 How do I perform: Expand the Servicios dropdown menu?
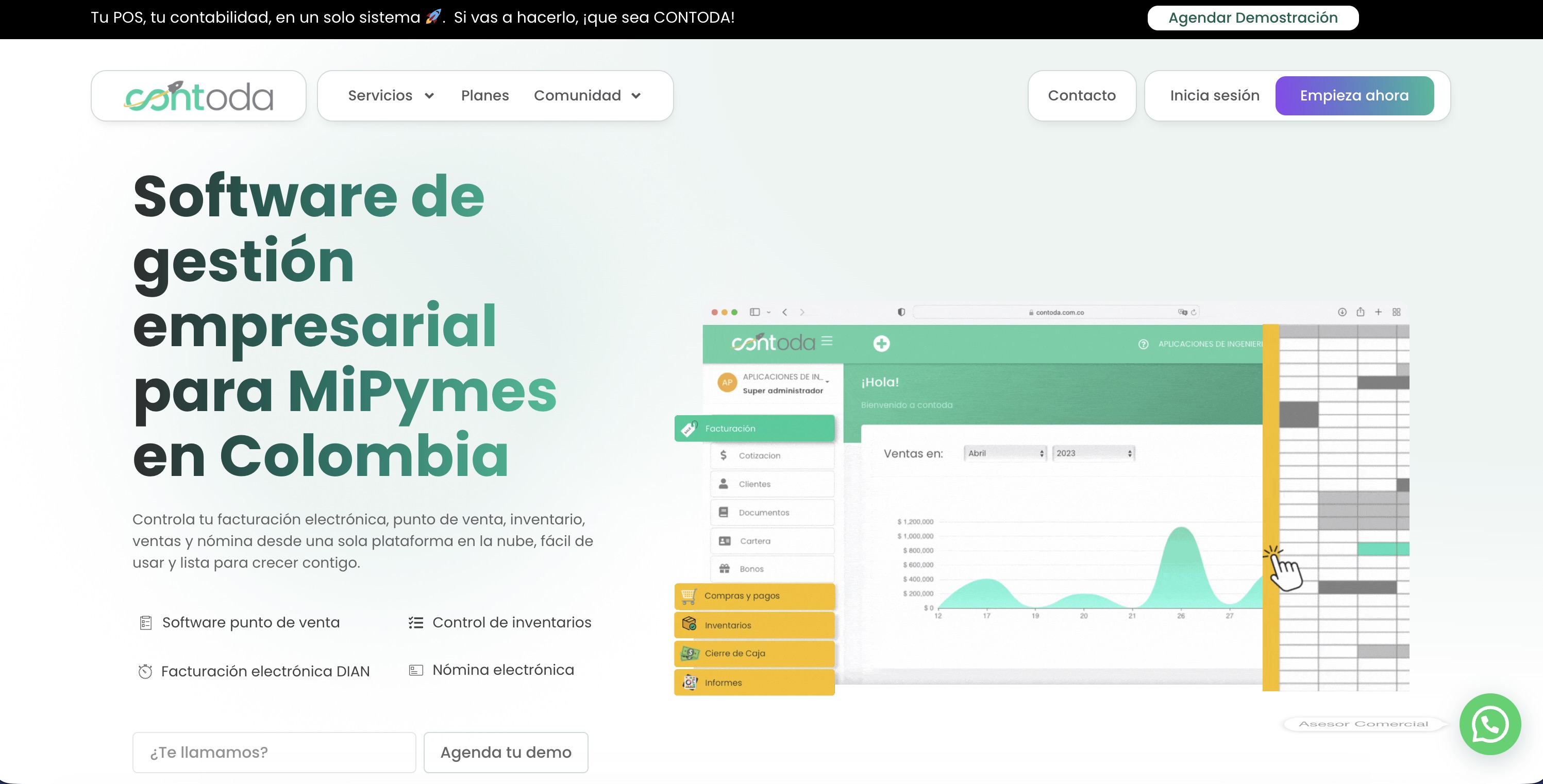391,95
